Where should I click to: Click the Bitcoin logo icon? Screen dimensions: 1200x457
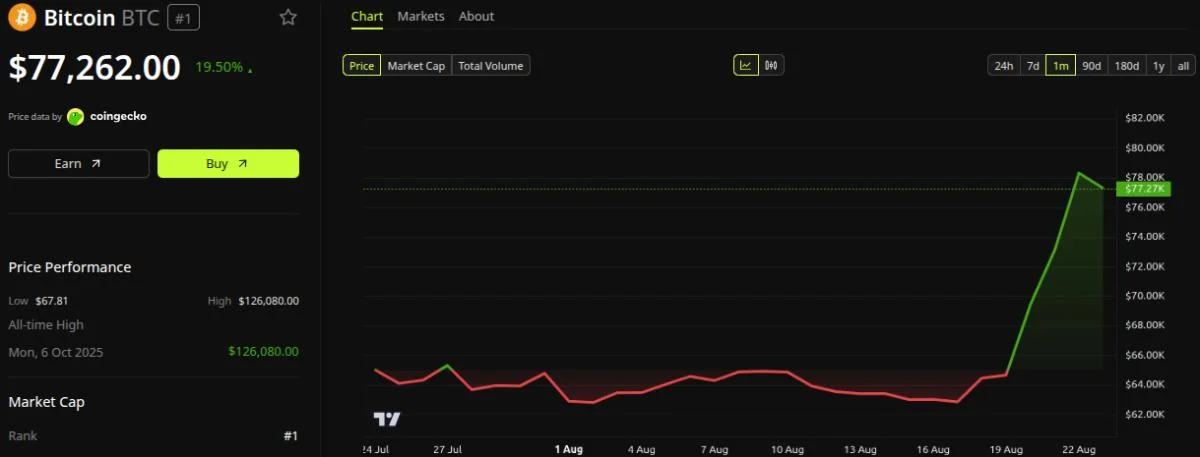coord(22,17)
